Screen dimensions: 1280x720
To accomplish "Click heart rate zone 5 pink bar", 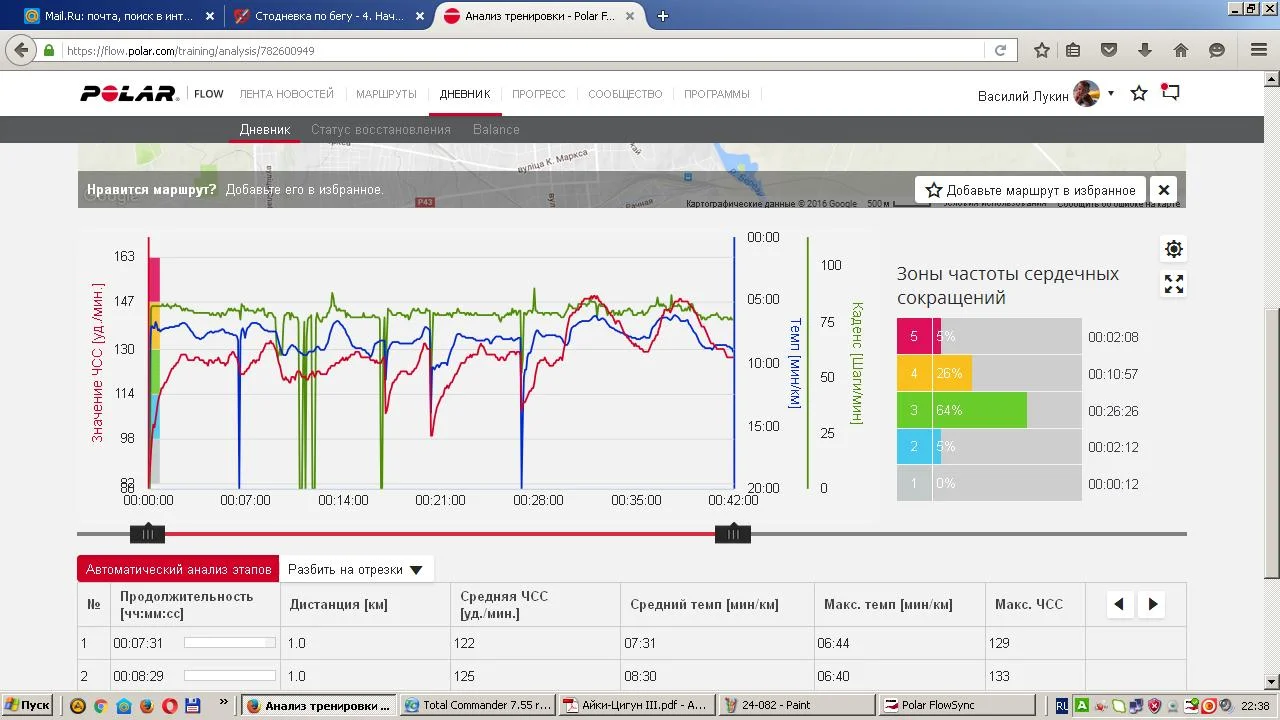I will (919, 337).
